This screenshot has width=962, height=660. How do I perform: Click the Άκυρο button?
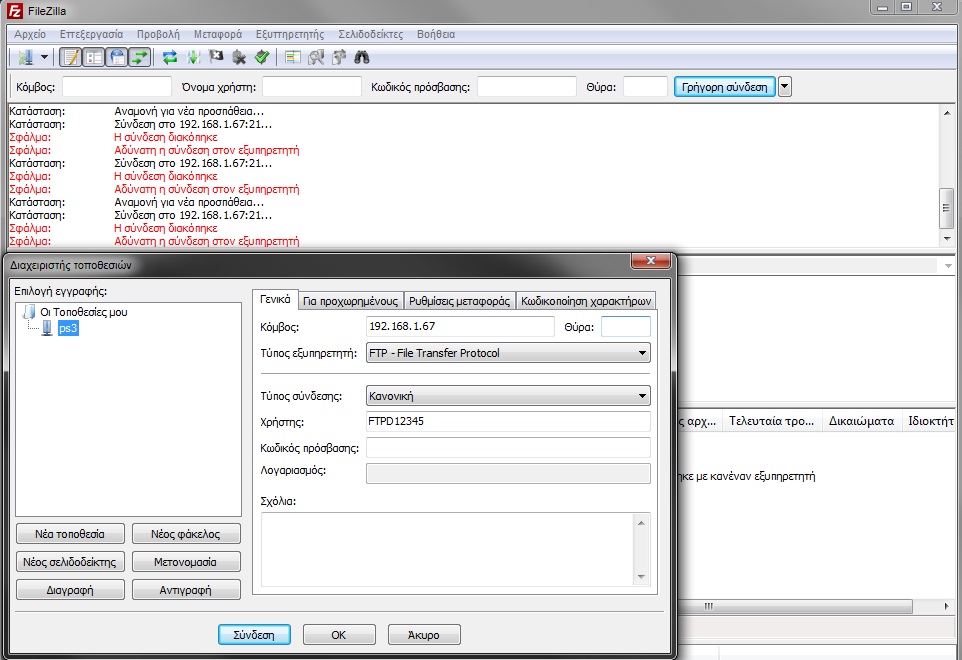click(x=423, y=635)
